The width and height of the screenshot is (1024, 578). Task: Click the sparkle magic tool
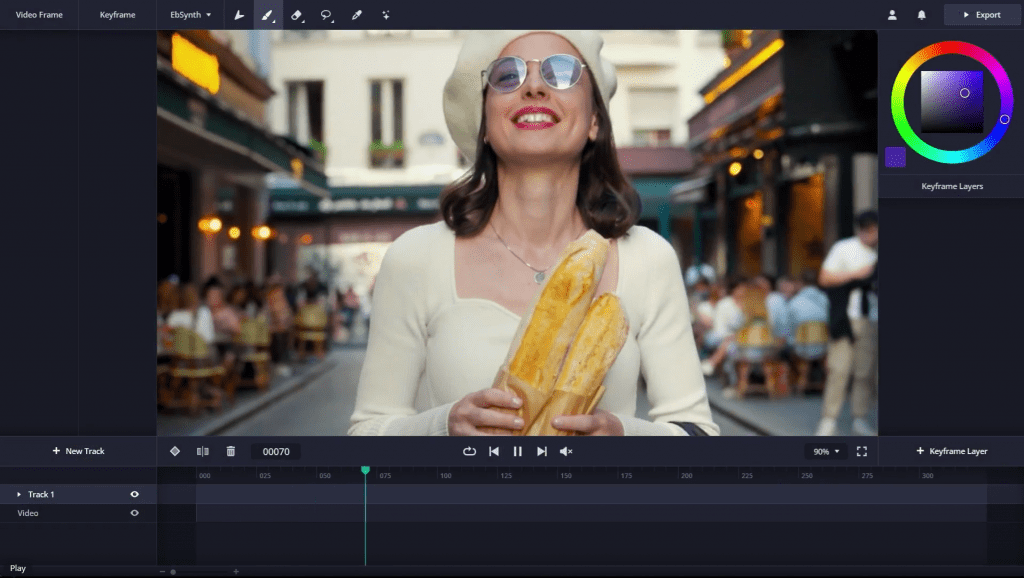click(386, 14)
